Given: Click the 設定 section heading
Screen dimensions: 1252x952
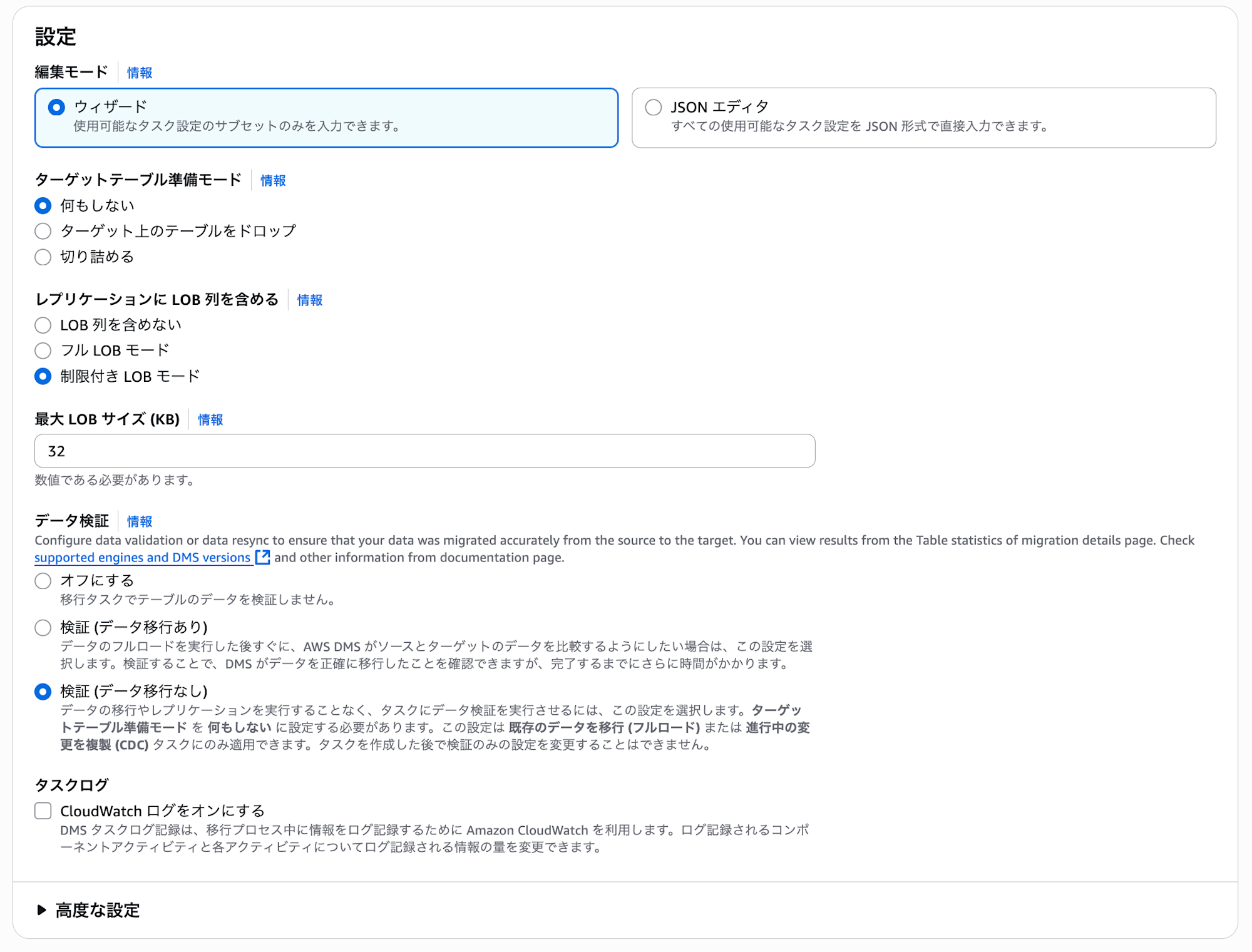Looking at the screenshot, I should pos(55,37).
